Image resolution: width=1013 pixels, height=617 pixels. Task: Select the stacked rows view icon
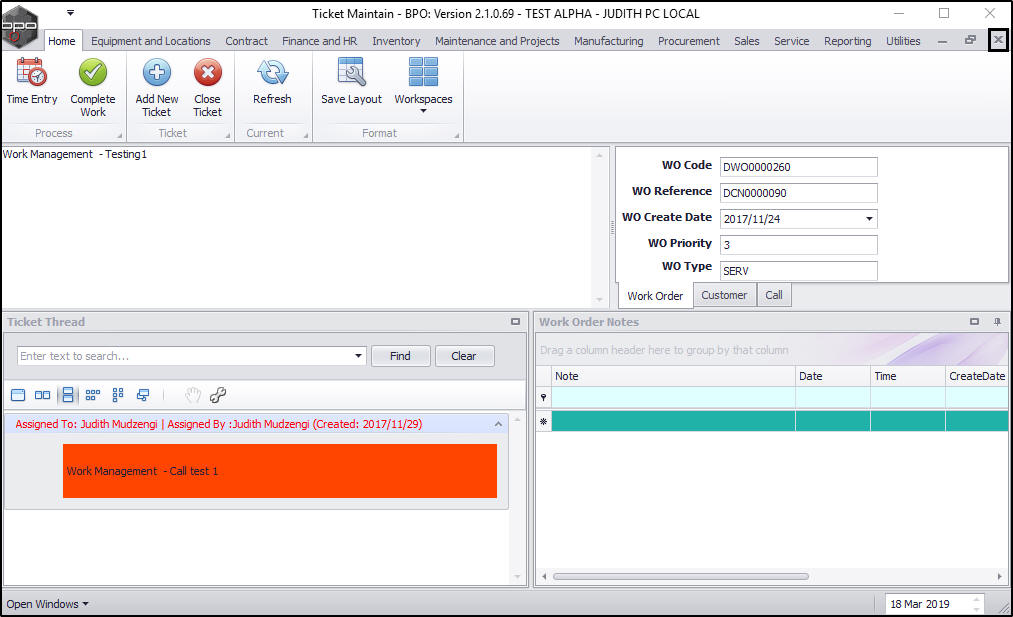tap(68, 395)
